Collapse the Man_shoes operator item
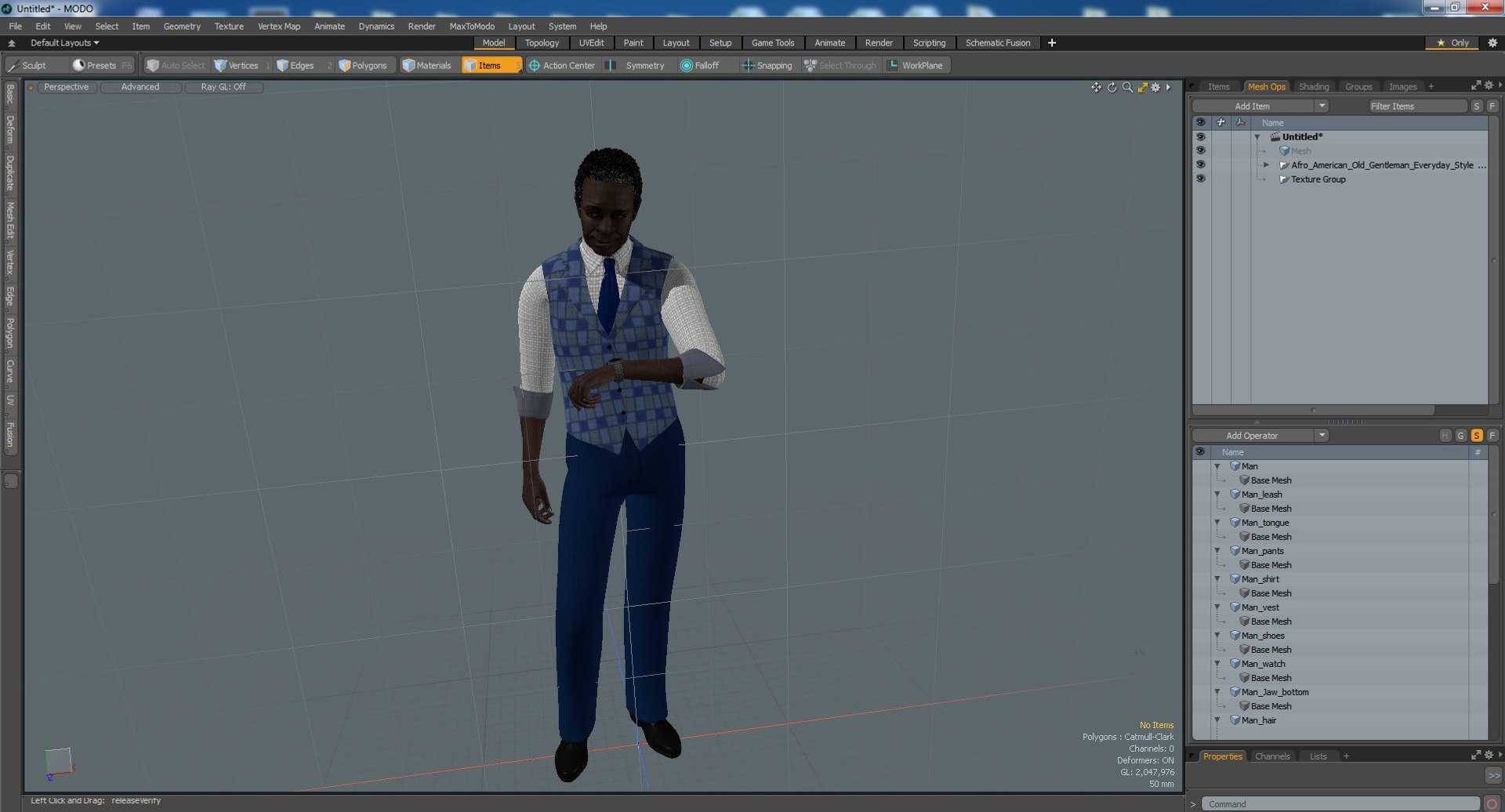This screenshot has height=812, width=1505. click(1217, 636)
